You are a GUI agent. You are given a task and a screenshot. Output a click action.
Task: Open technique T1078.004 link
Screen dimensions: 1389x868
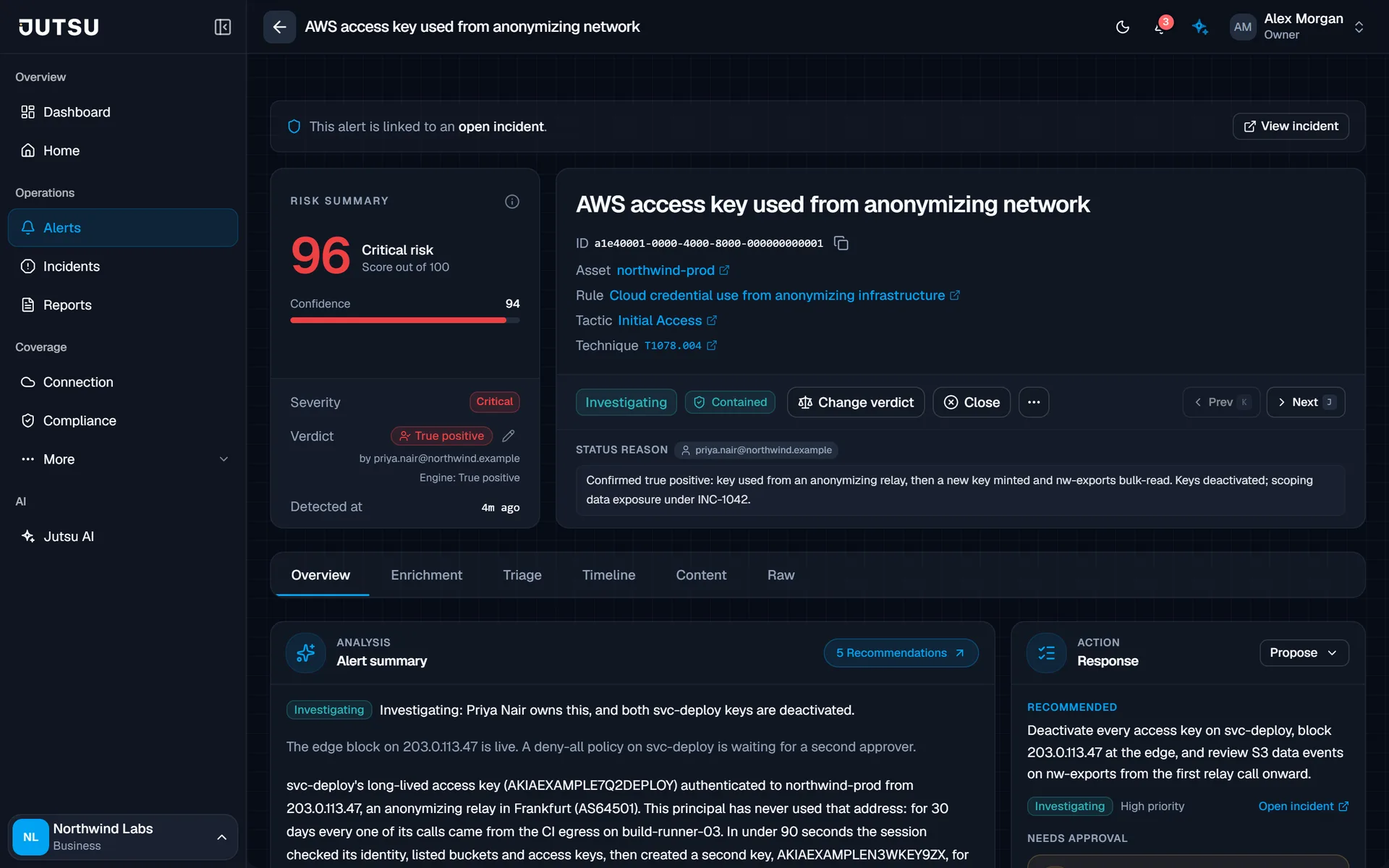pos(680,346)
